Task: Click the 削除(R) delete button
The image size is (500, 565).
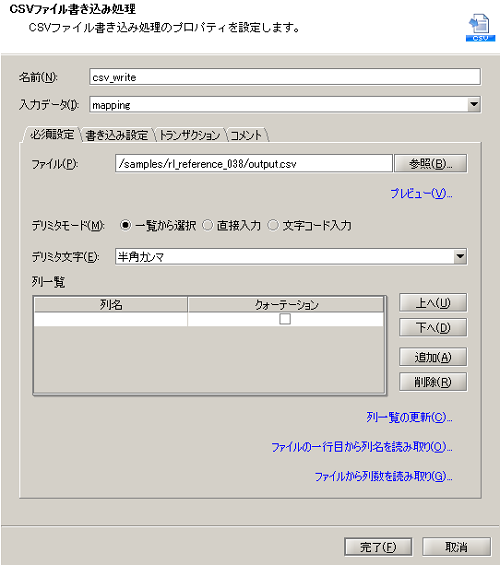Action: [433, 382]
